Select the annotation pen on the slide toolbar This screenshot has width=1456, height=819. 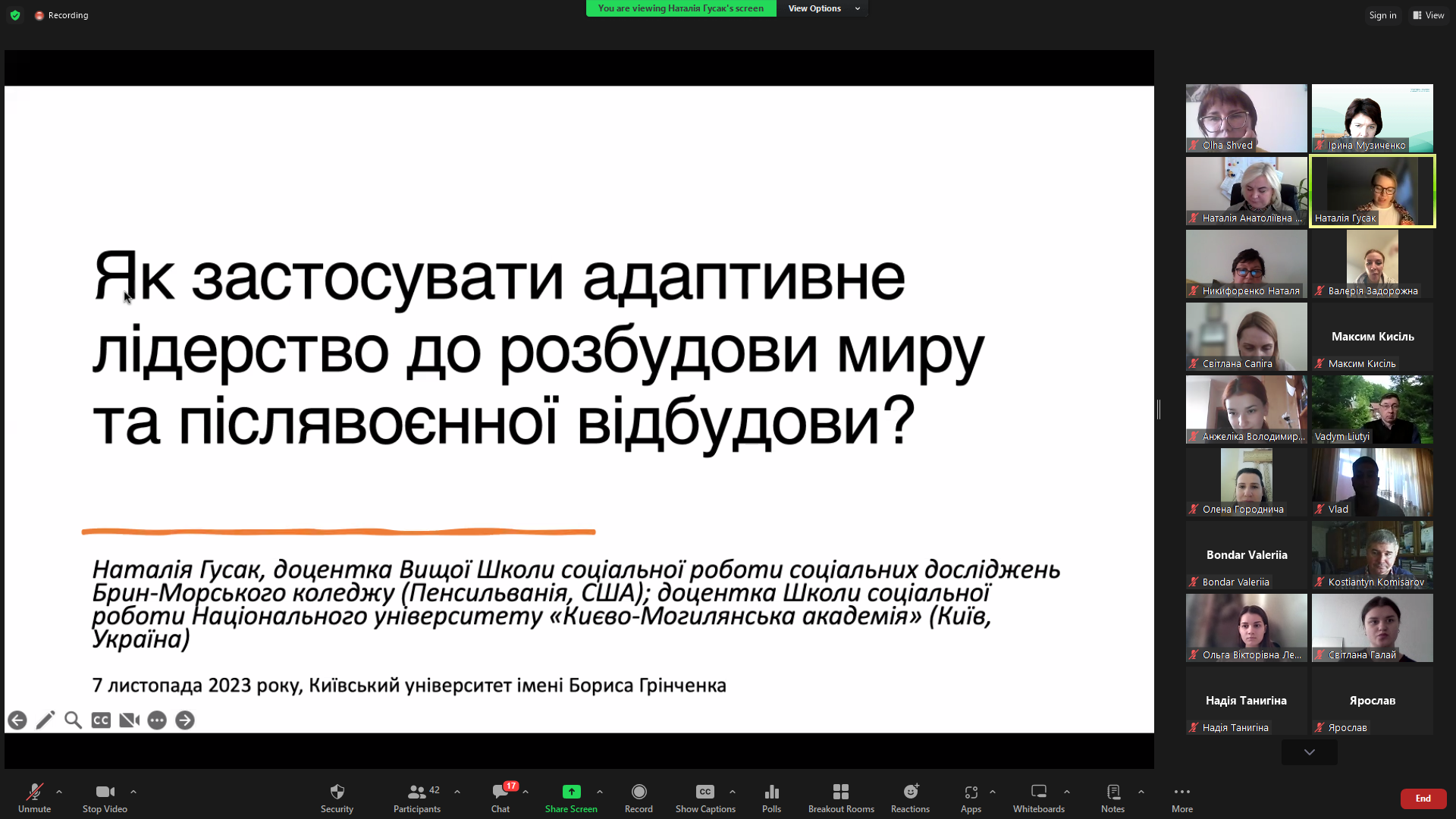coord(45,720)
